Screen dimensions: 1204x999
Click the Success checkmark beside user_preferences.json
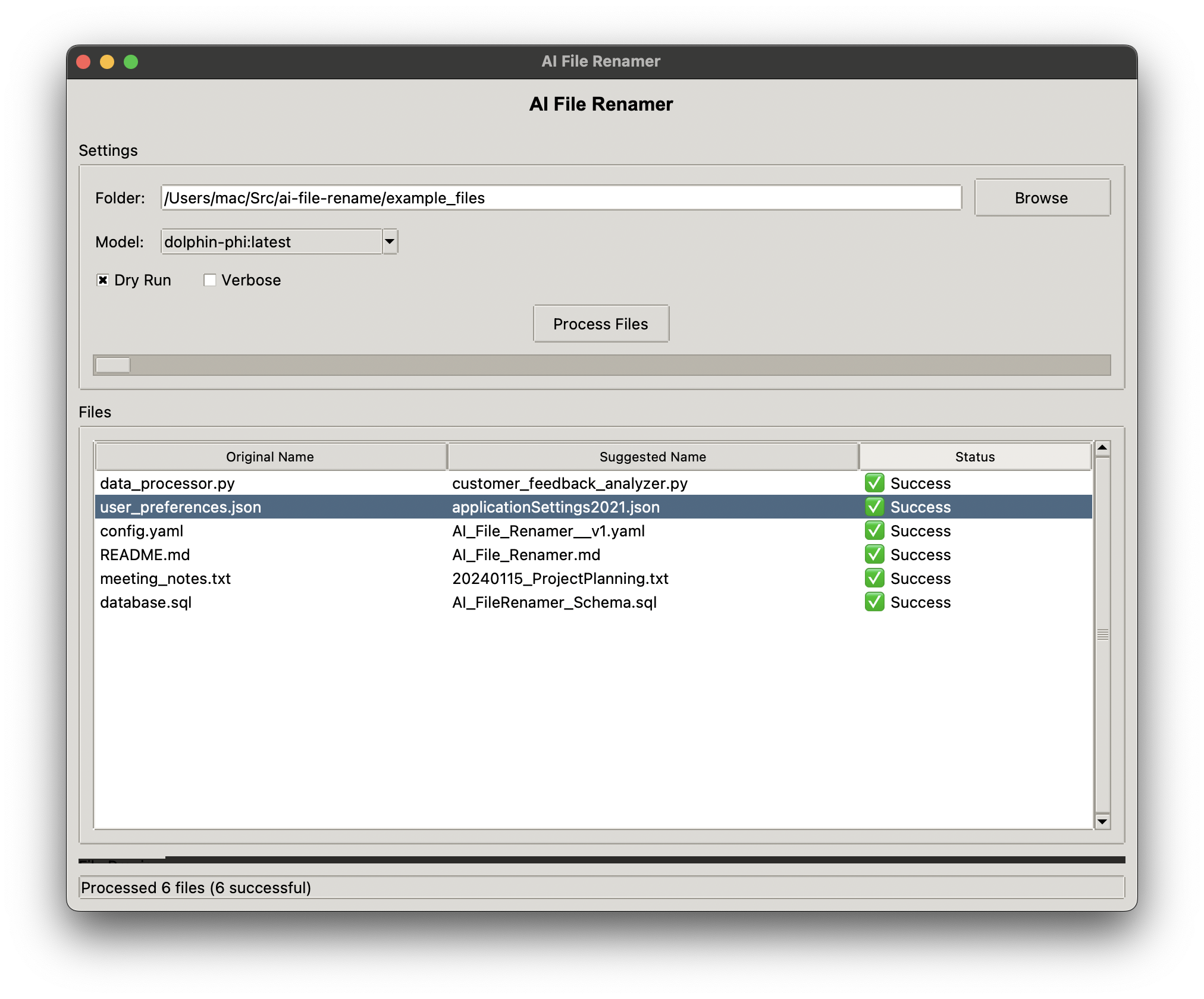pyautogui.click(x=874, y=507)
